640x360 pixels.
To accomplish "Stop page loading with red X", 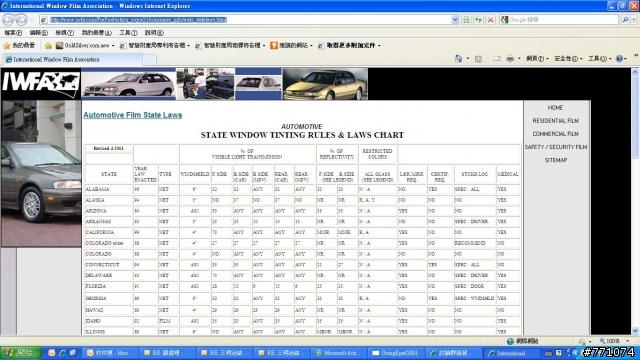I will pyautogui.click(x=490, y=19).
